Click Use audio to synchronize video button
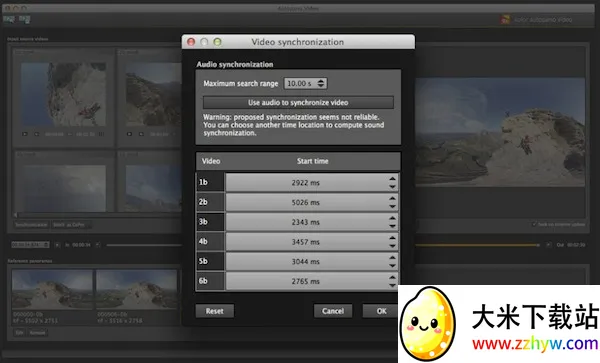This screenshot has width=600, height=363. [298, 103]
